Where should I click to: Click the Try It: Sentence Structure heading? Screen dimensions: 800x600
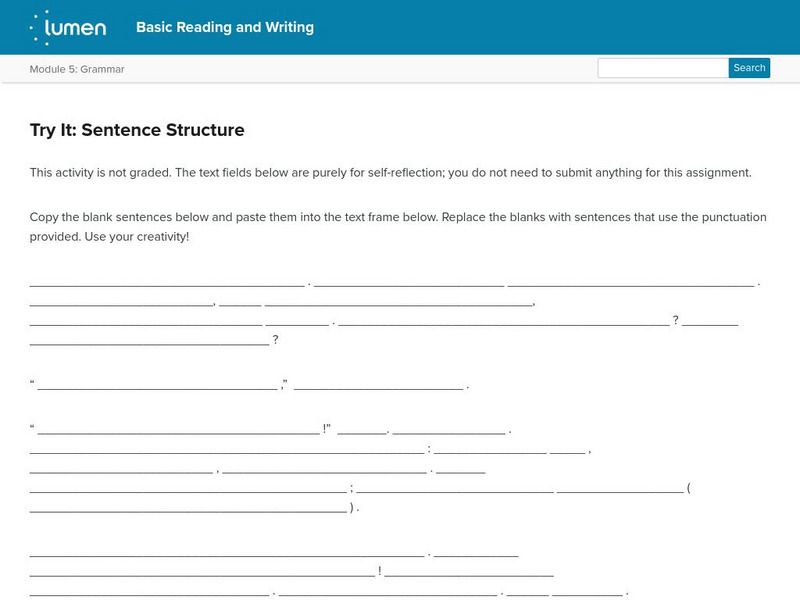coord(137,130)
